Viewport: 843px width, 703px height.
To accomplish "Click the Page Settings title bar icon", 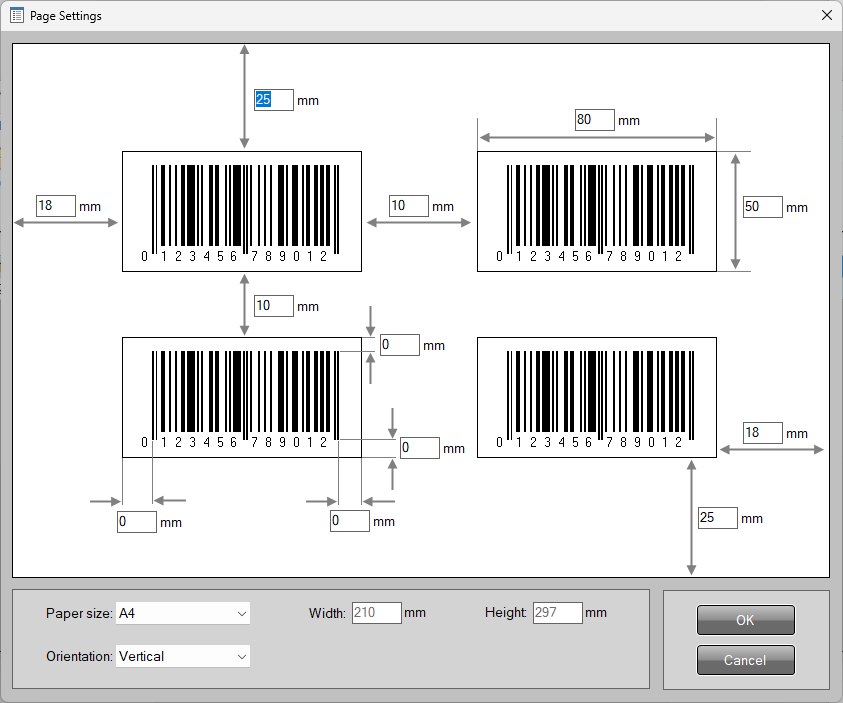I will coord(17,16).
